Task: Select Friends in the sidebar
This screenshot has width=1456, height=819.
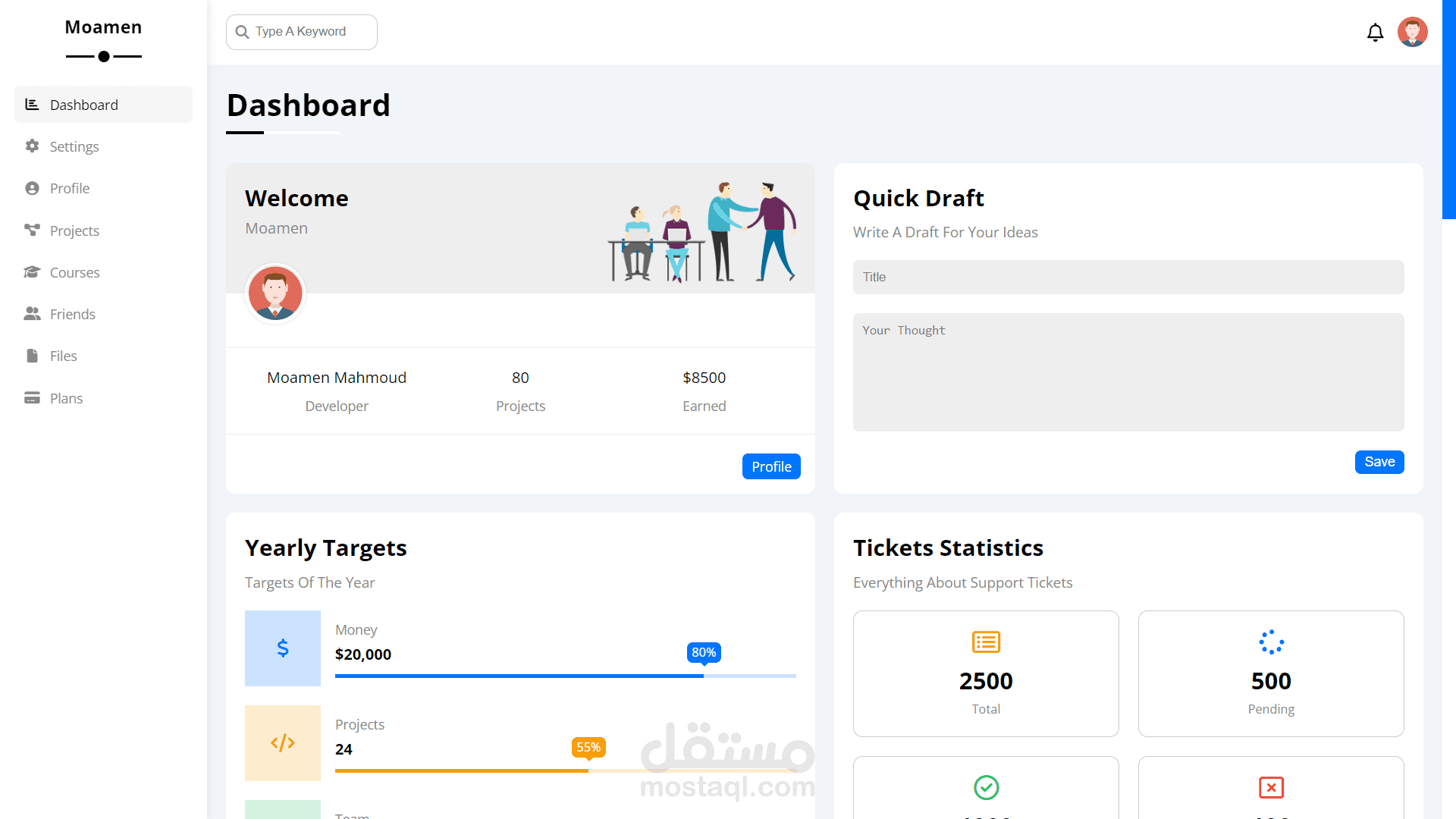Action: pos(103,314)
